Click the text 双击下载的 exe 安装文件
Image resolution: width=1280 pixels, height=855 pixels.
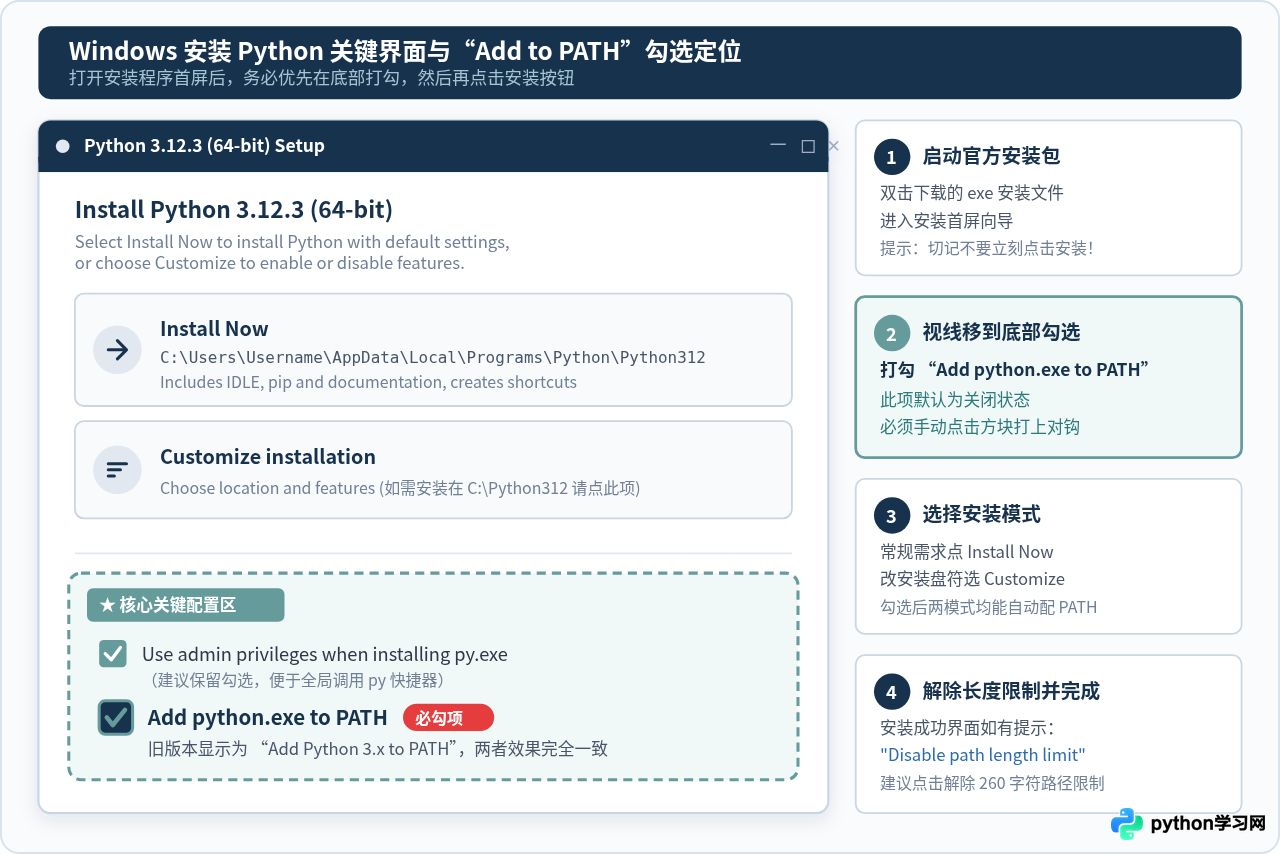971,193
